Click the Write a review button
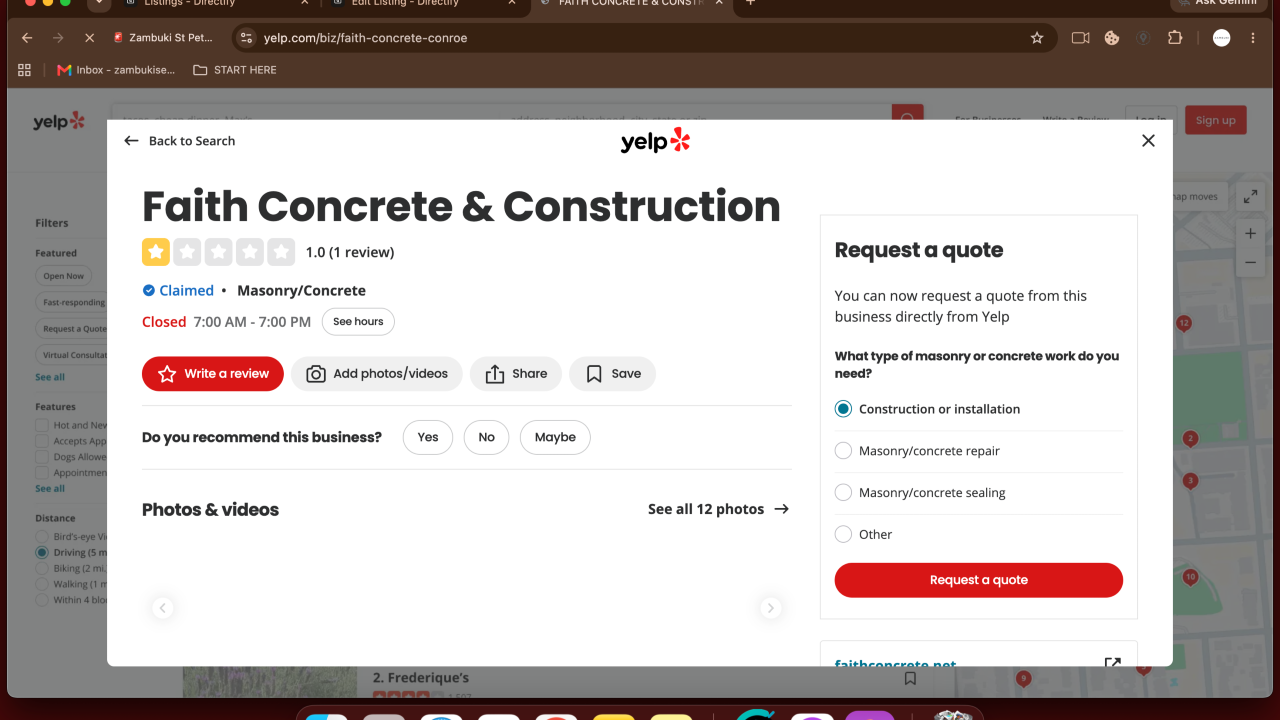 (x=213, y=374)
